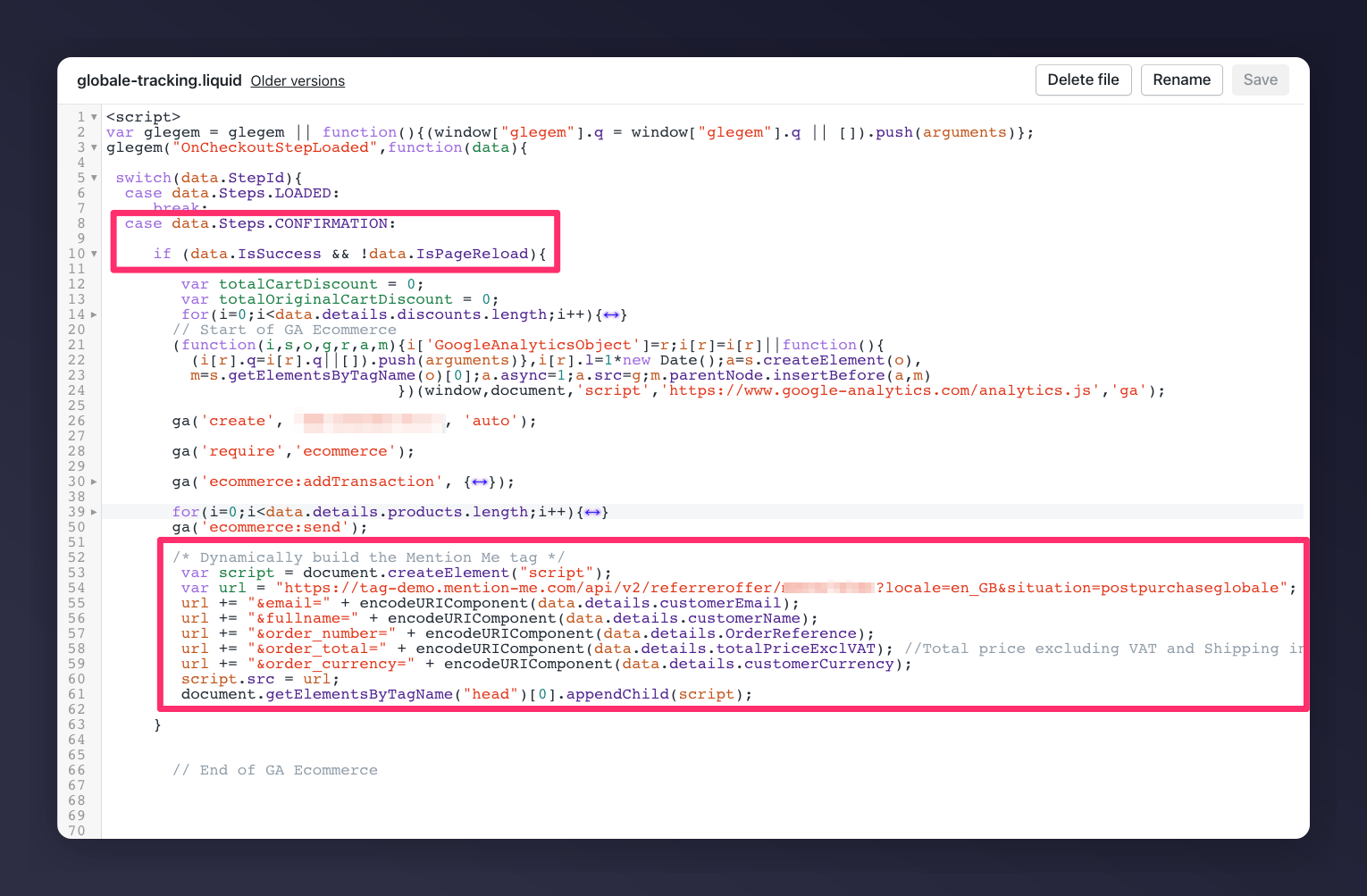Click the "&fullname=" url line
Viewport: 1367px width, 896px height.
click(499, 618)
